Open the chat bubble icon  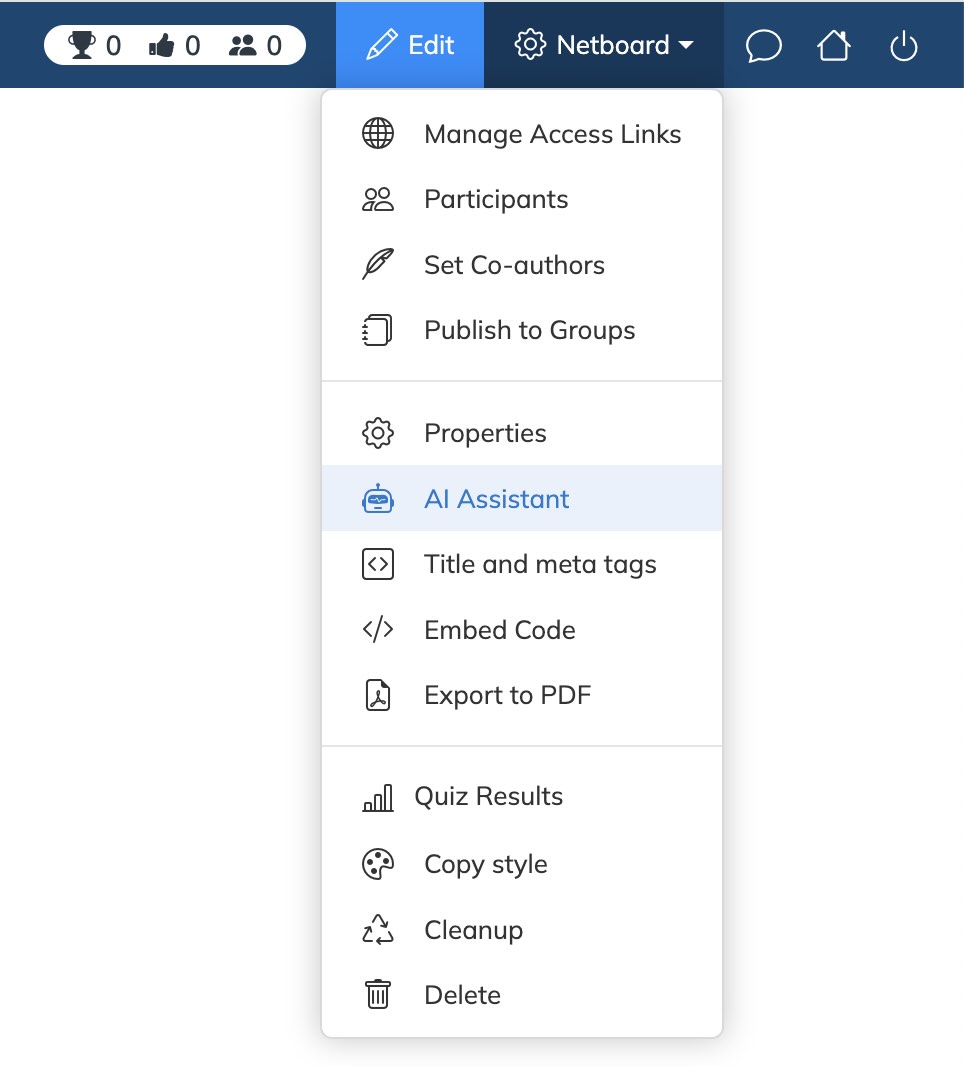(x=763, y=46)
